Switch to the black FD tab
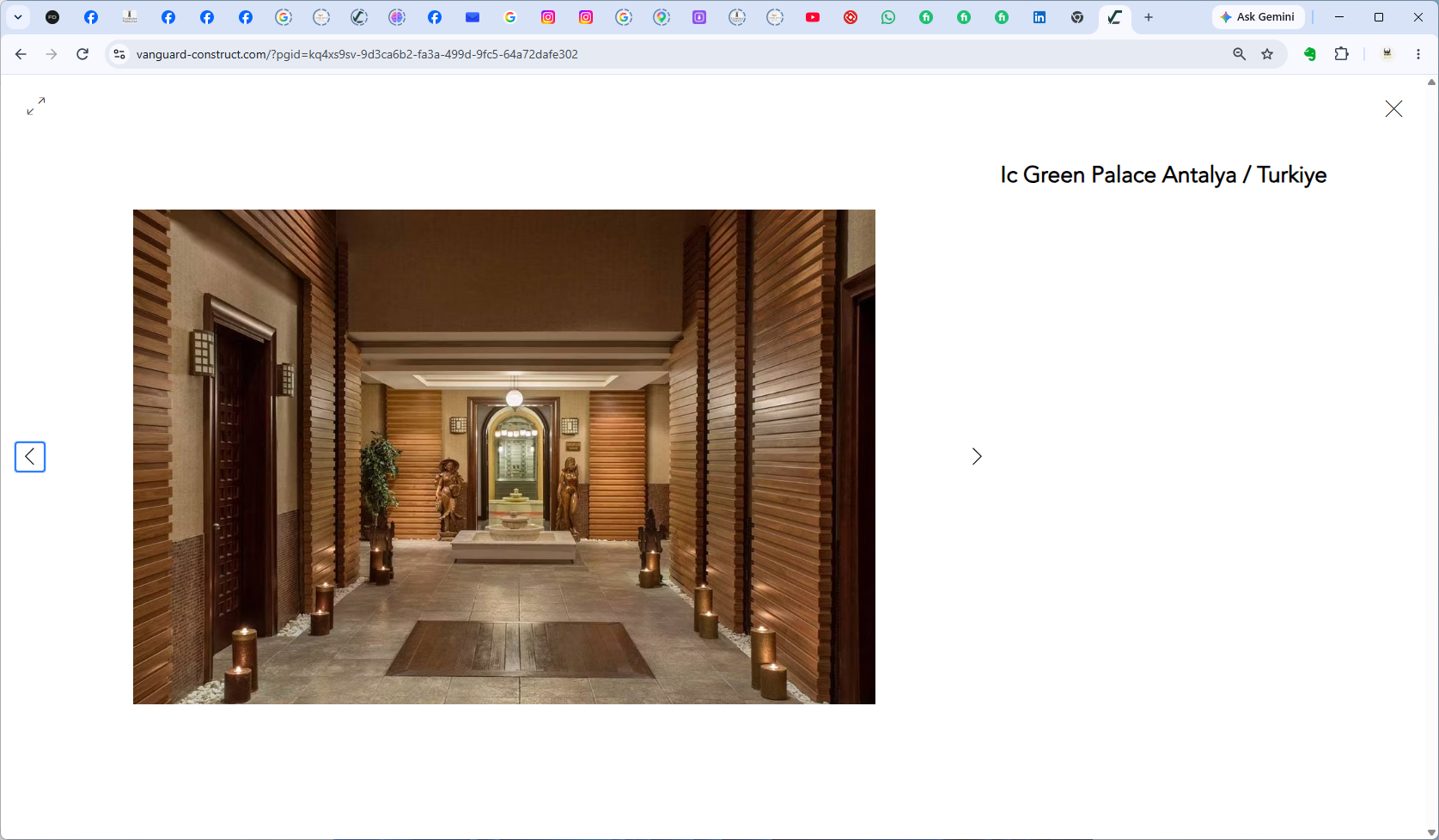This screenshot has width=1439, height=840. click(52, 17)
